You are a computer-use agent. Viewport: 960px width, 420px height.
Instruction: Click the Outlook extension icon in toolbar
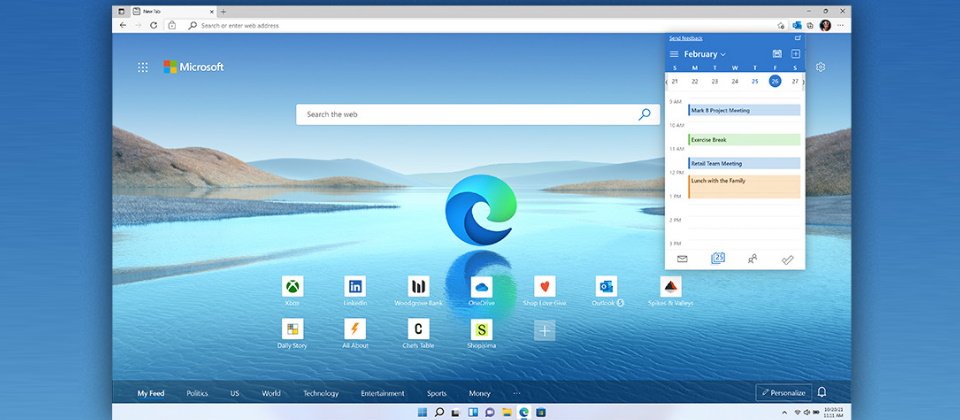[x=797, y=25]
